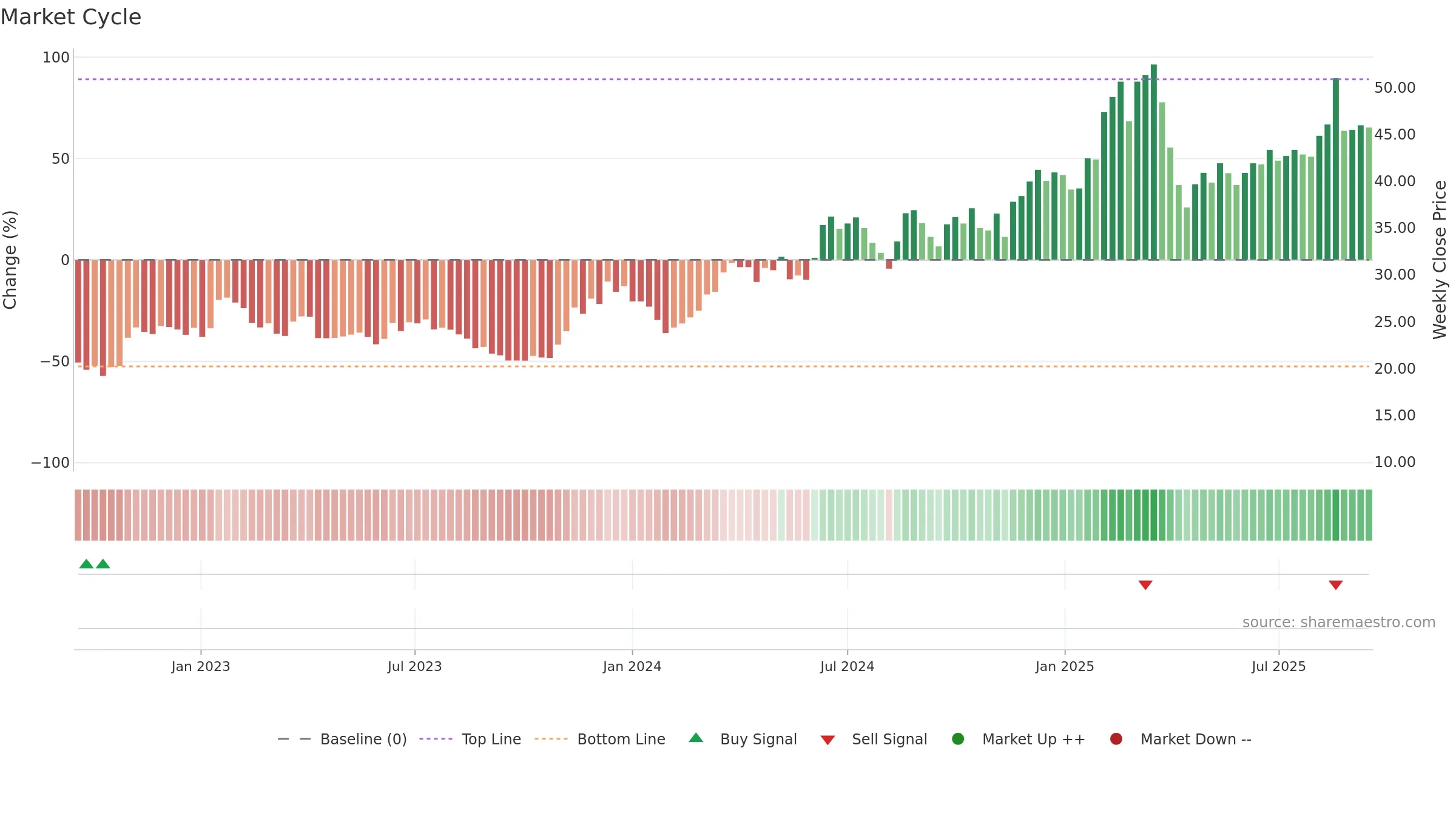Click the −100 tick on the left axis
Screen dimensions: 1456x819
[50, 463]
